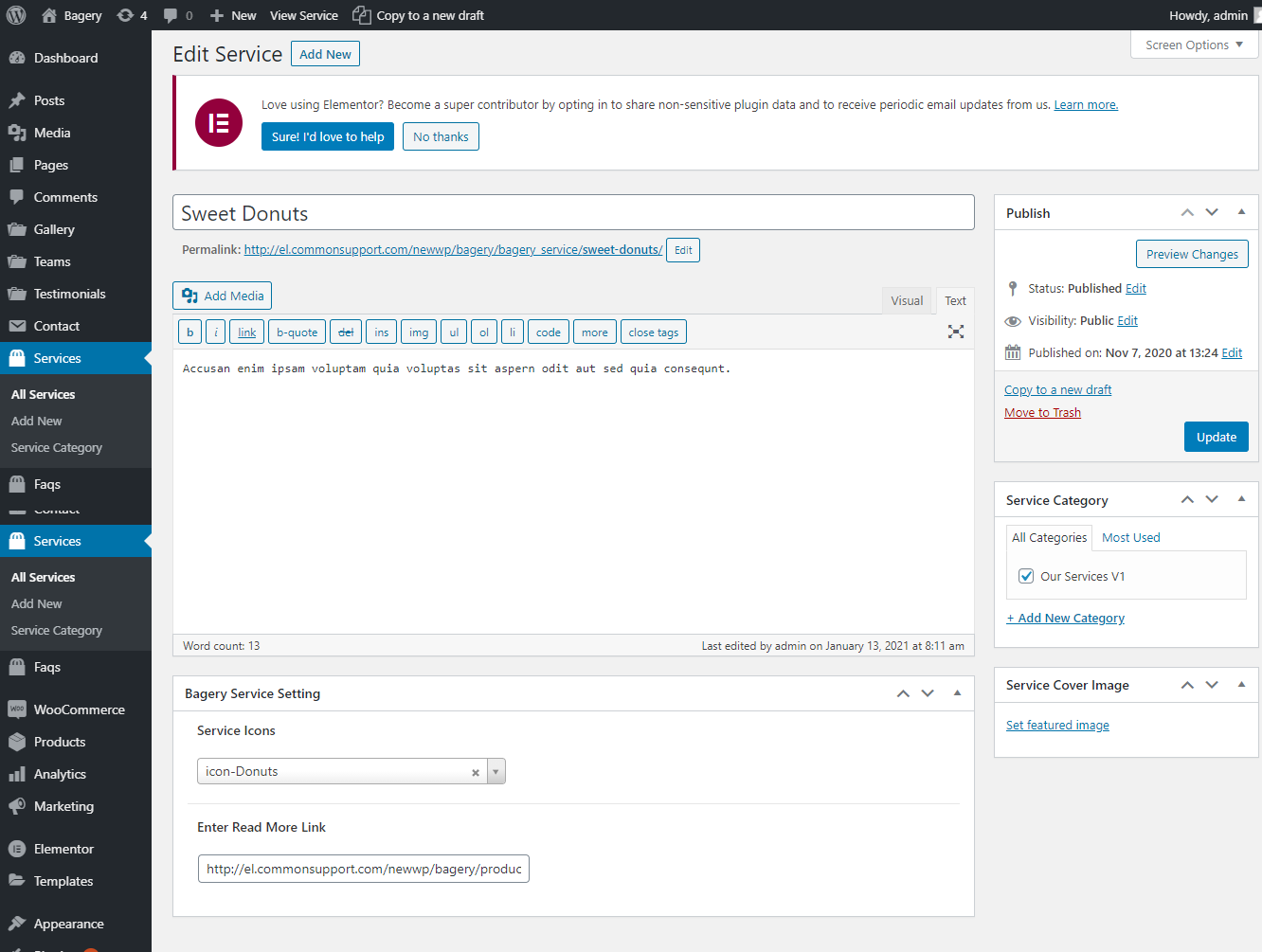Click the Set featured image link
The height and width of the screenshot is (952, 1262).
tap(1057, 725)
